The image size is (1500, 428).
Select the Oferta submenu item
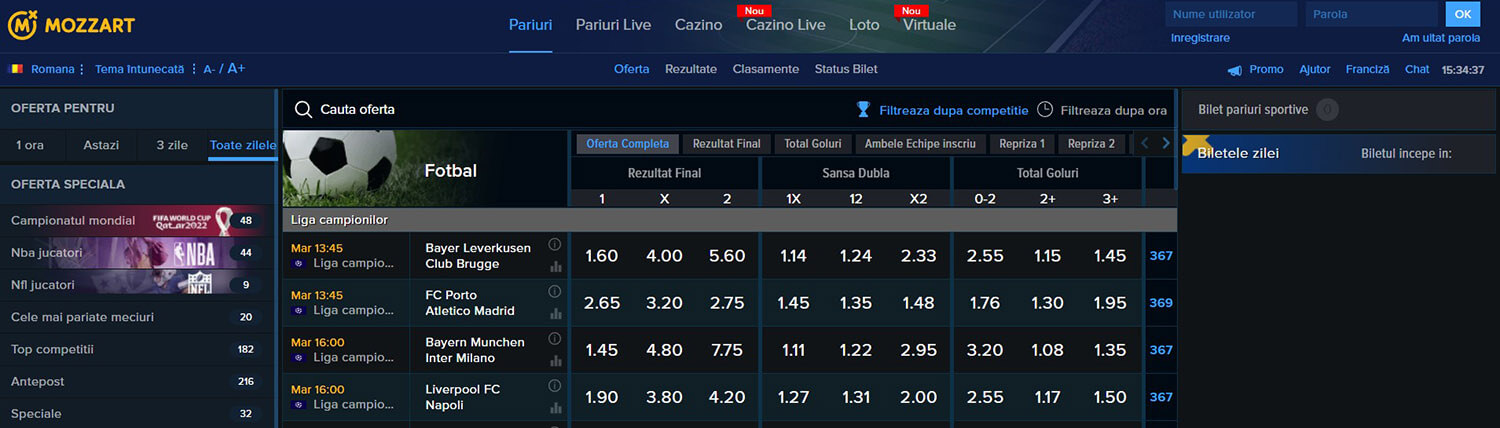pos(631,69)
